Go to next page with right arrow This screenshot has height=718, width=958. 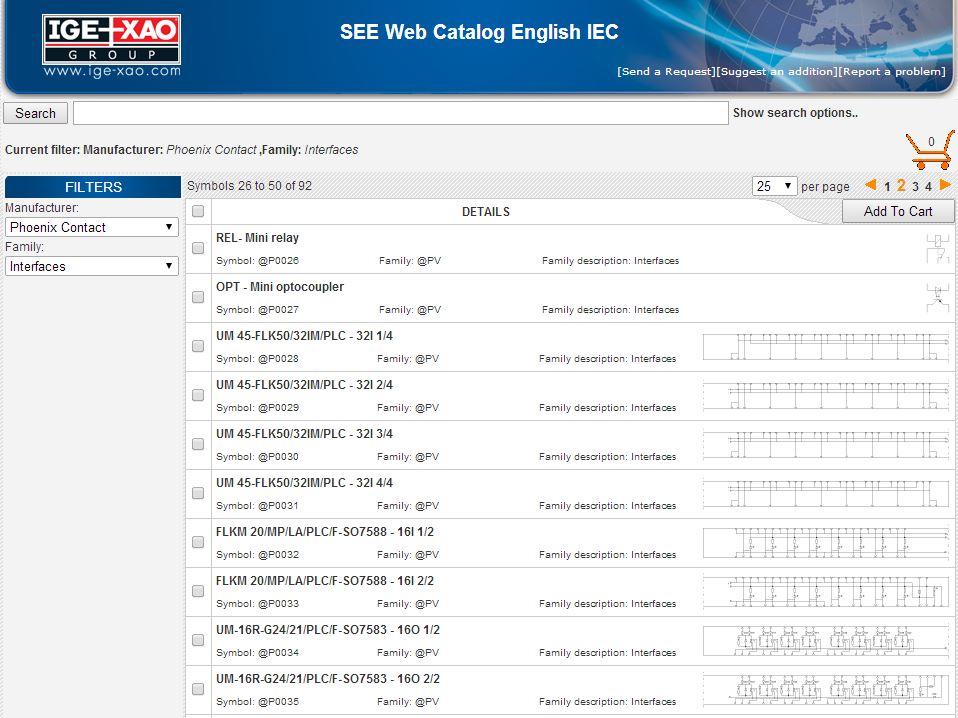tap(945, 185)
